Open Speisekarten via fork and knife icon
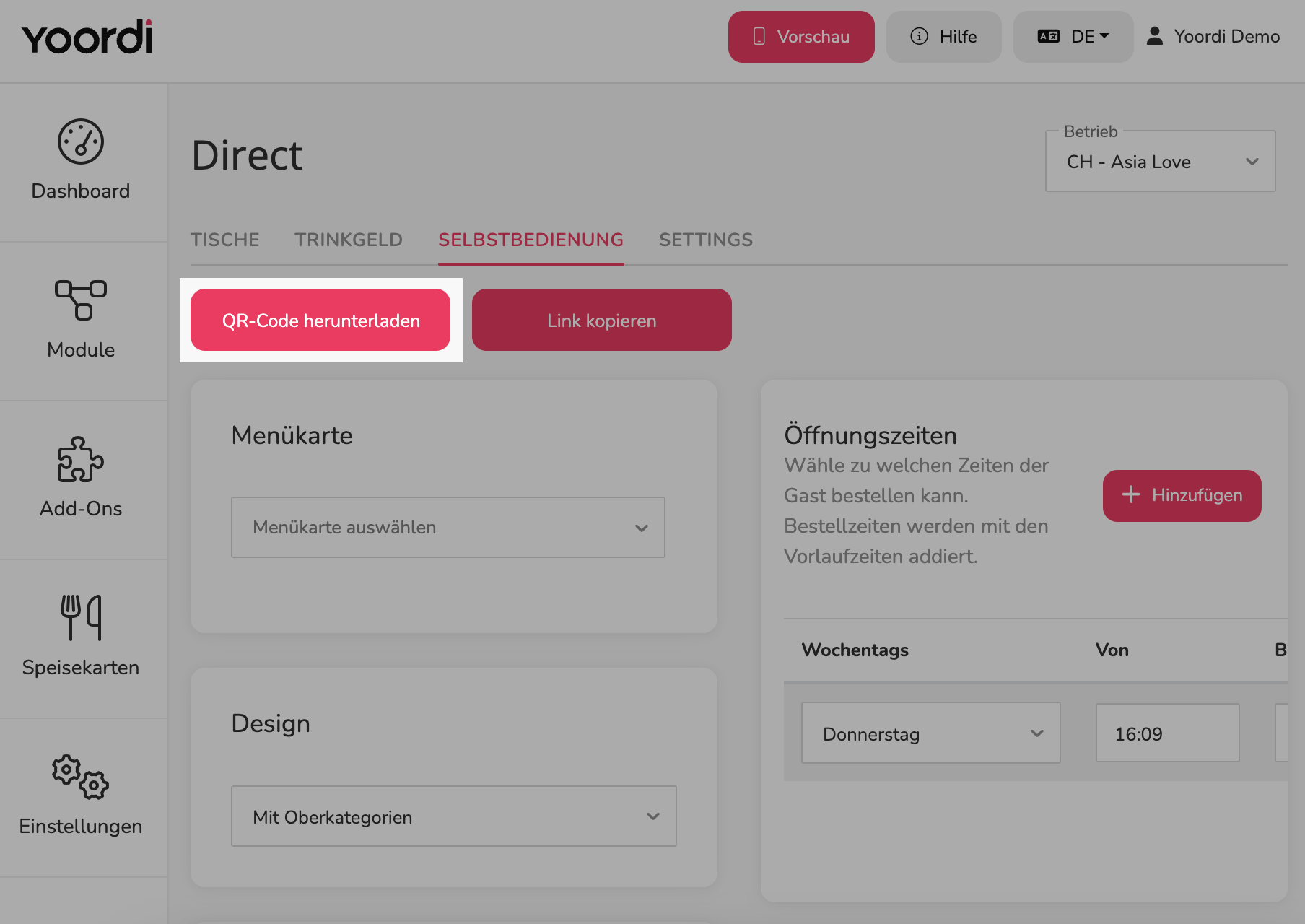Viewport: 1305px width, 924px height. pyautogui.click(x=81, y=617)
